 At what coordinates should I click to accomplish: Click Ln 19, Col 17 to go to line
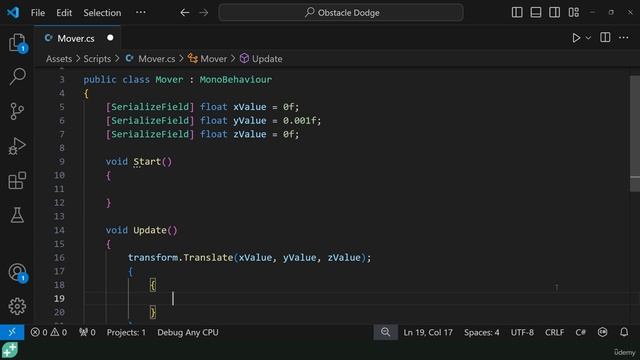pyautogui.click(x=428, y=332)
